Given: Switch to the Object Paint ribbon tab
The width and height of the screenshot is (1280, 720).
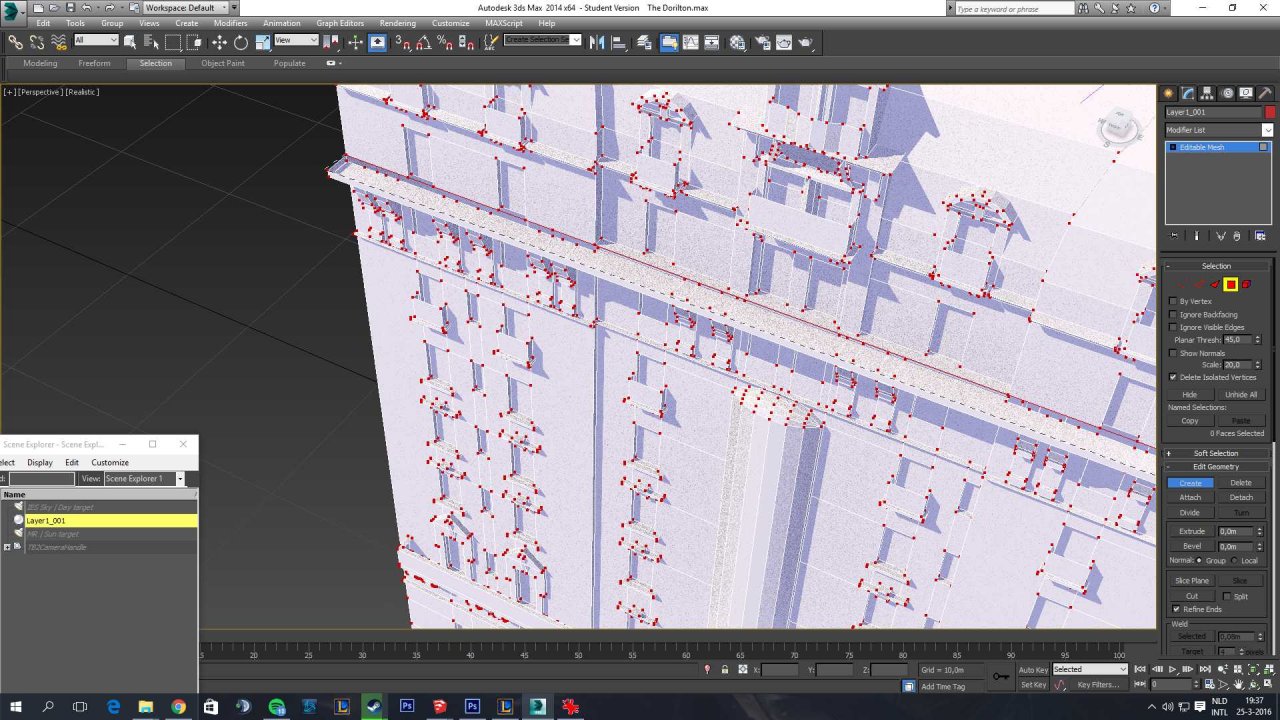Looking at the screenshot, I should (222, 63).
